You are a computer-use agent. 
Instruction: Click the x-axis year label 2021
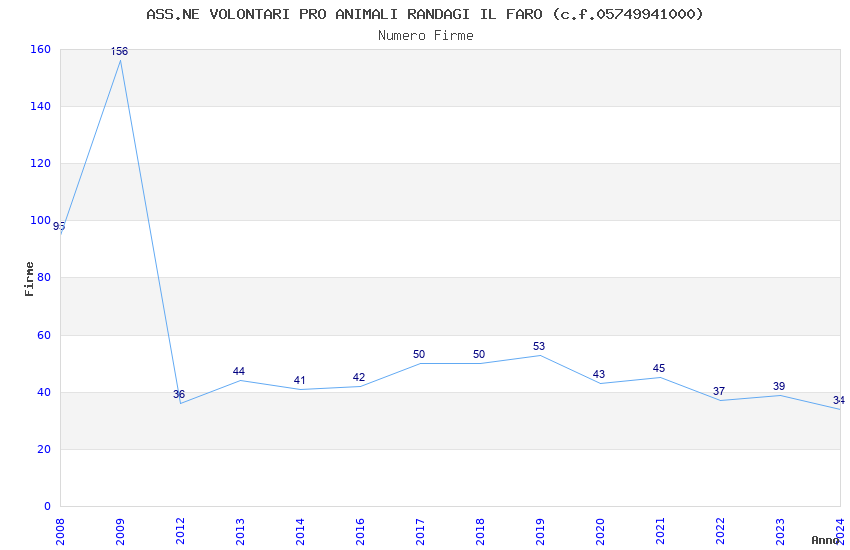click(660, 532)
